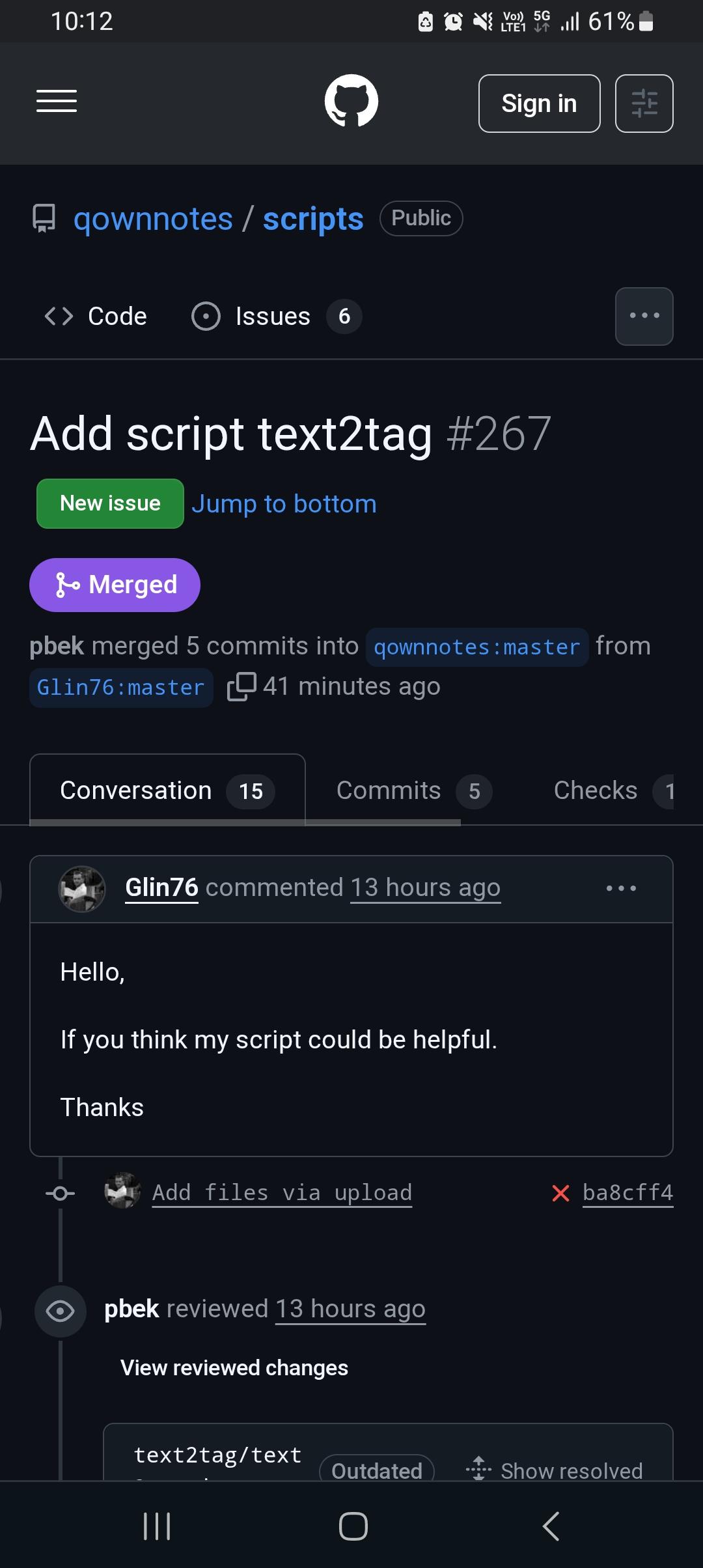Tap the GitHub Octocat logo
Screen dimensions: 703x1568
(351, 101)
